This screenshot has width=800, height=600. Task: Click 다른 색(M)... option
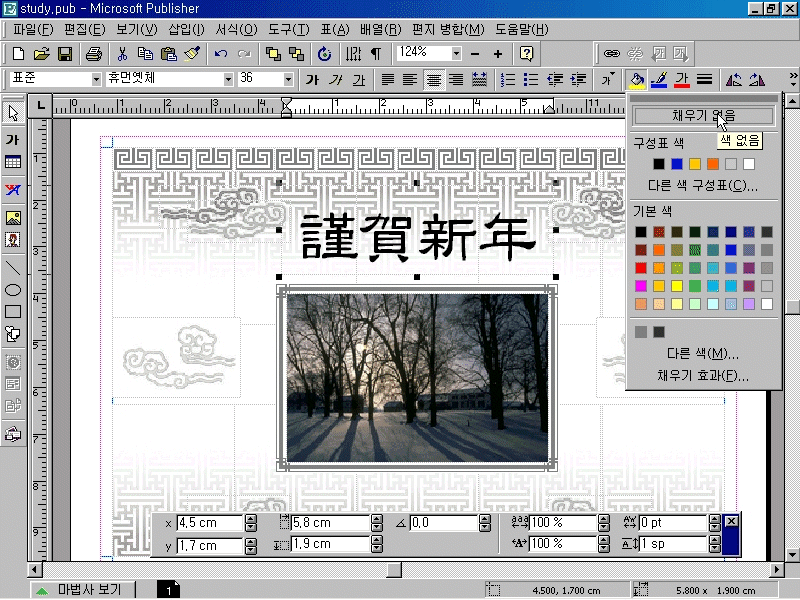pyautogui.click(x=703, y=353)
